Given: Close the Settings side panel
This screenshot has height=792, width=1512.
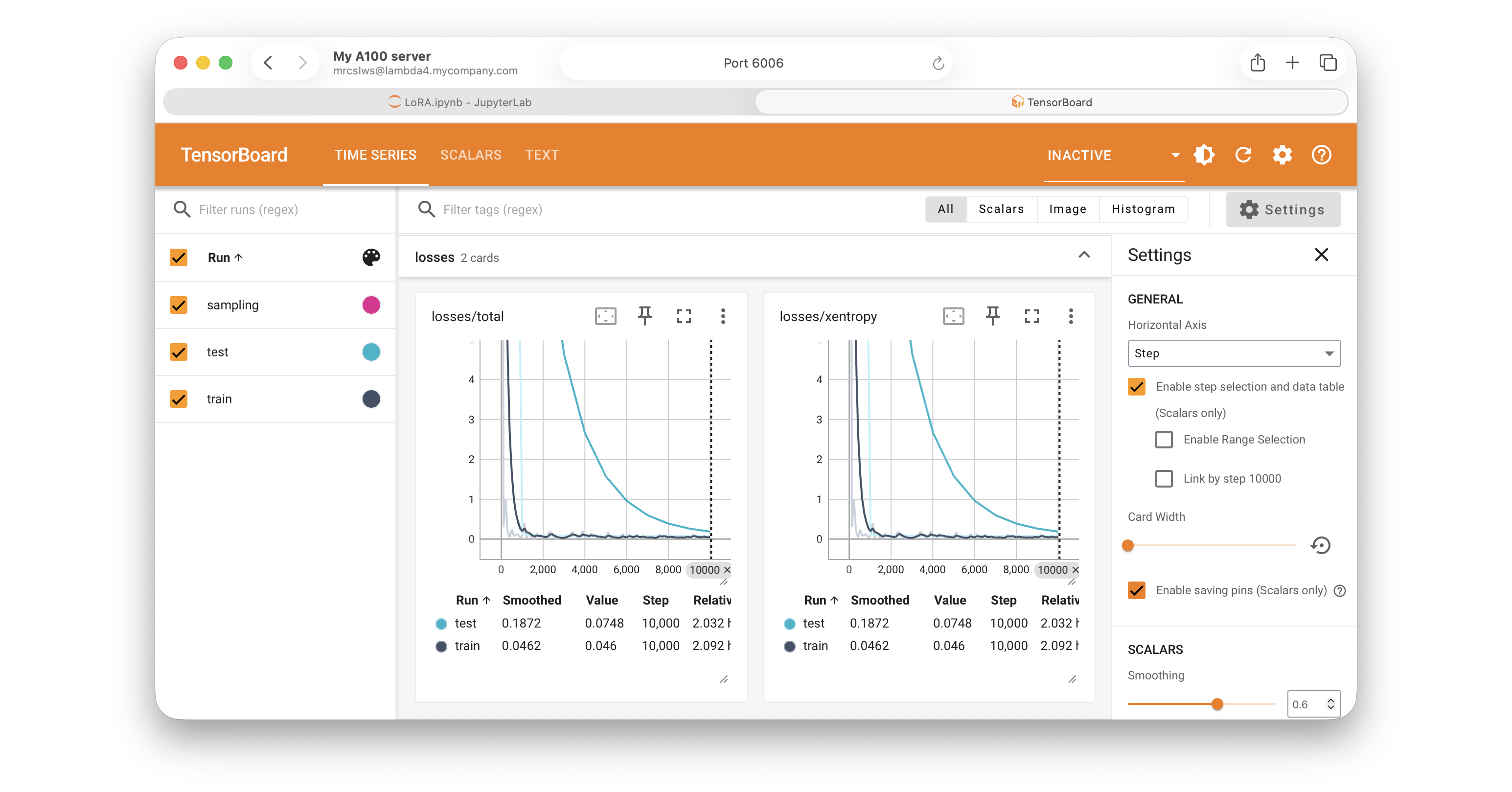Looking at the screenshot, I should (x=1321, y=255).
